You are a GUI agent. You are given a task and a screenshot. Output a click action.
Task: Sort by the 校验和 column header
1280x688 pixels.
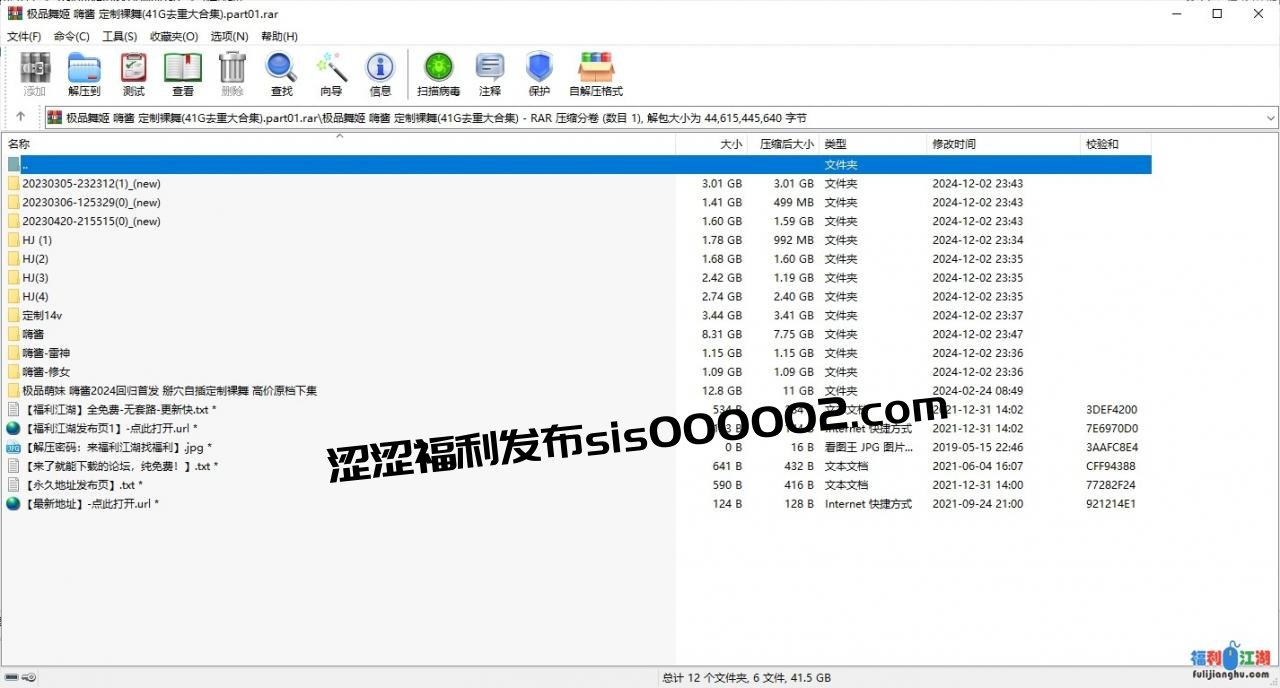pyautogui.click(x=1116, y=144)
